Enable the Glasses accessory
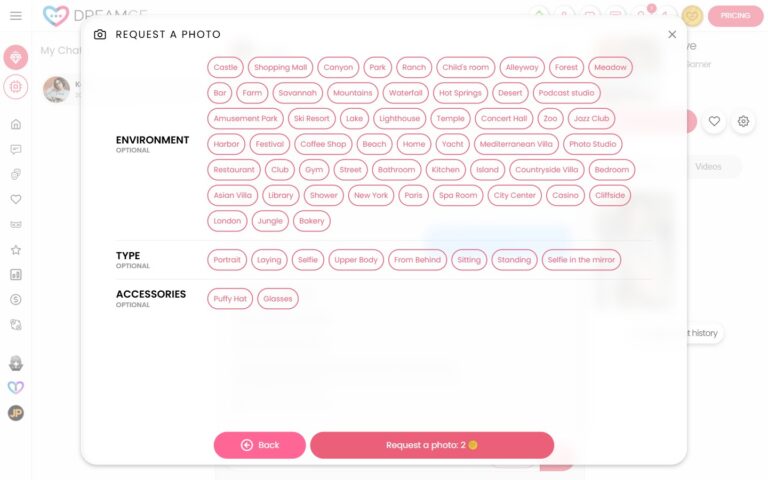This screenshot has width=768, height=480. 278,298
